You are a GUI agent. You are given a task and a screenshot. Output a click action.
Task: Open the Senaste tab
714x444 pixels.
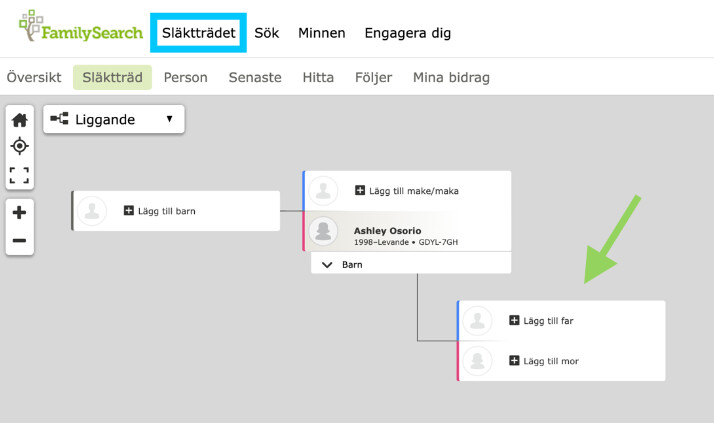255,77
